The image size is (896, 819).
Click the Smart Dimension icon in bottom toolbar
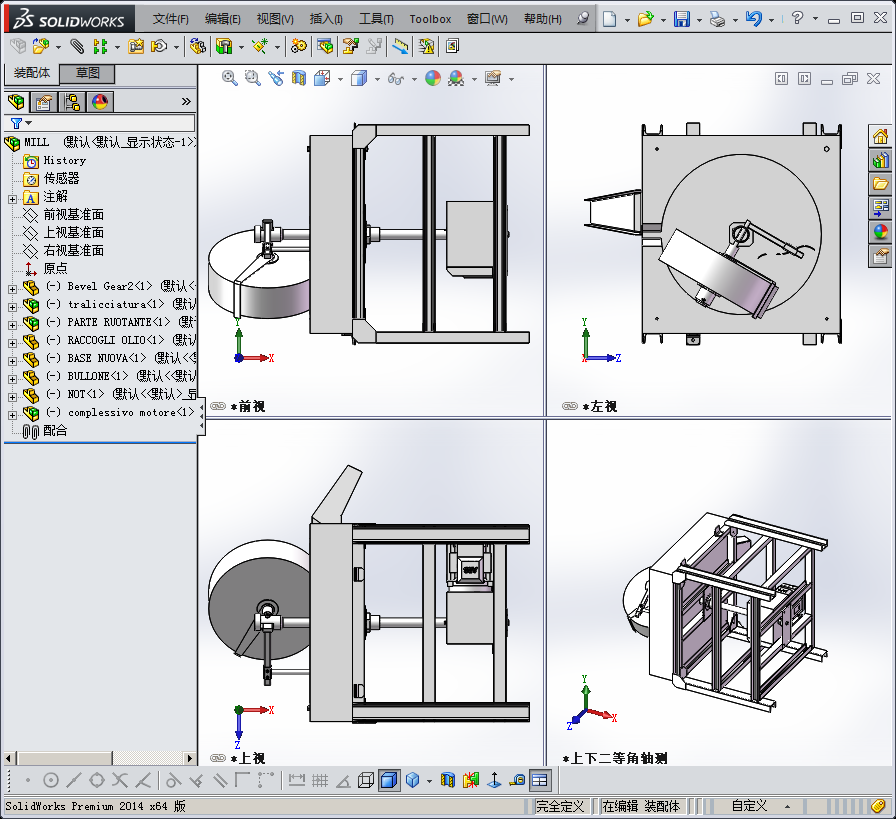[297, 780]
